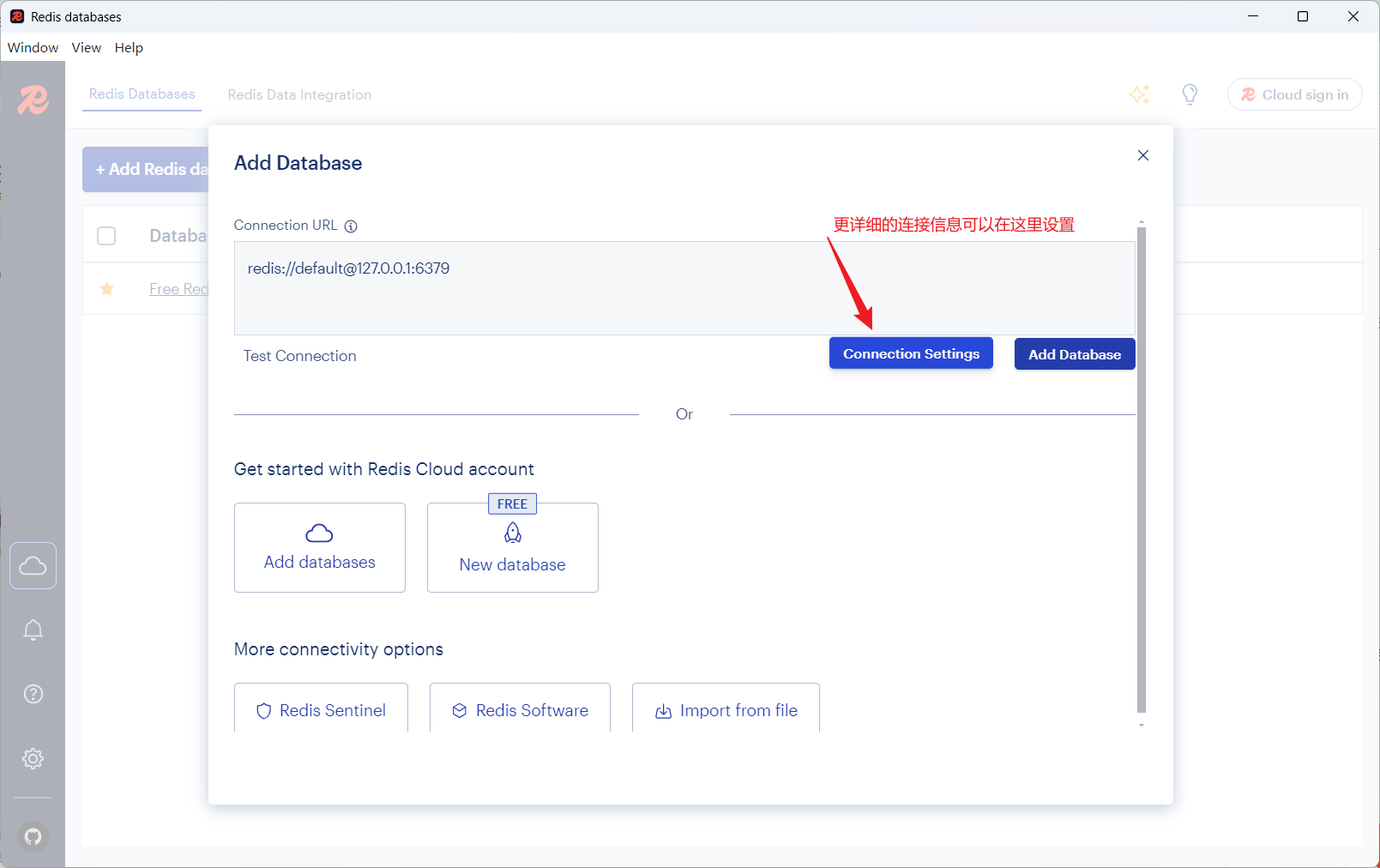Click the Connection URL info icon
1380x868 pixels.
pos(351,226)
